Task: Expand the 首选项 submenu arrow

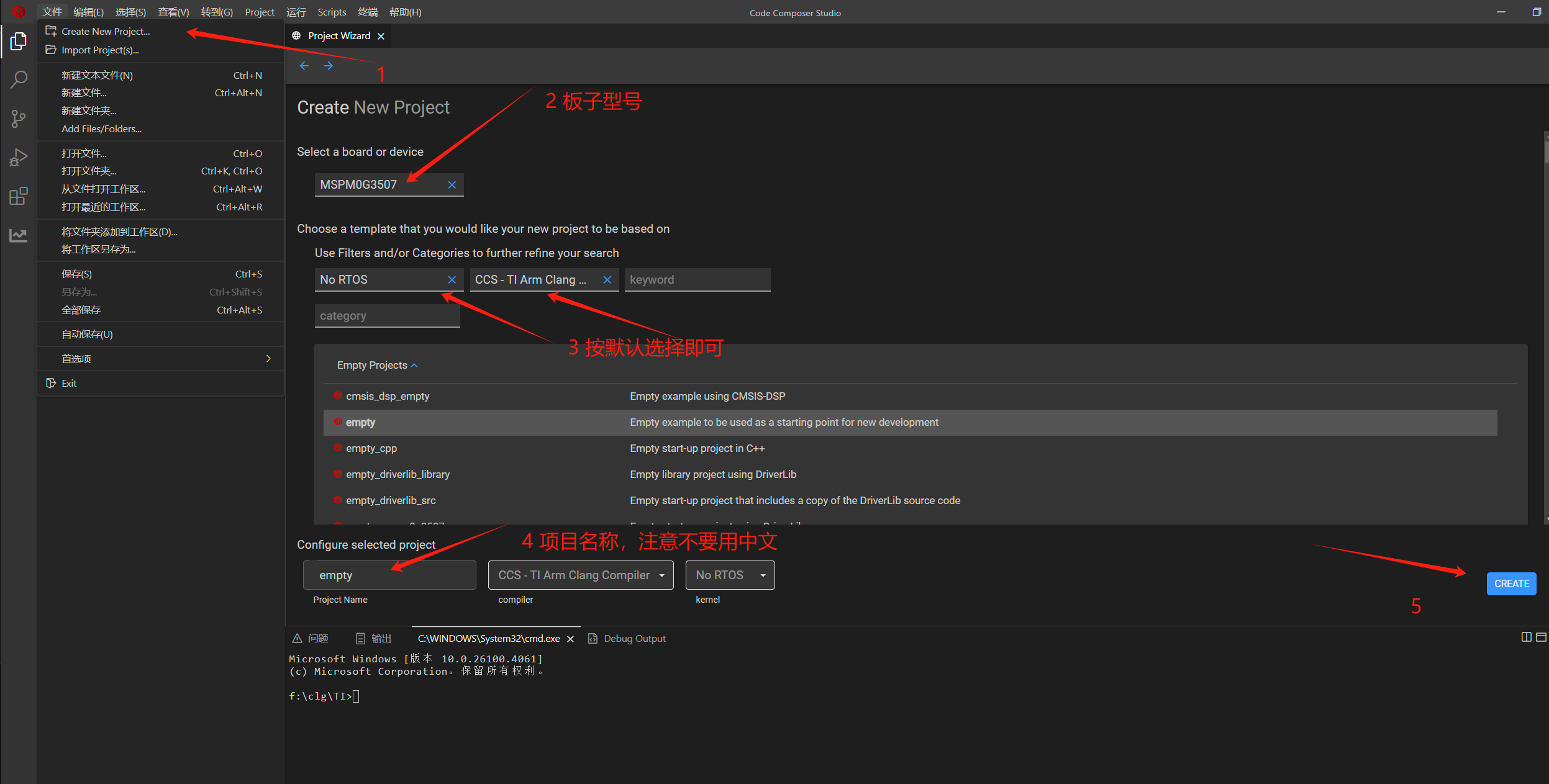Action: [x=268, y=359]
